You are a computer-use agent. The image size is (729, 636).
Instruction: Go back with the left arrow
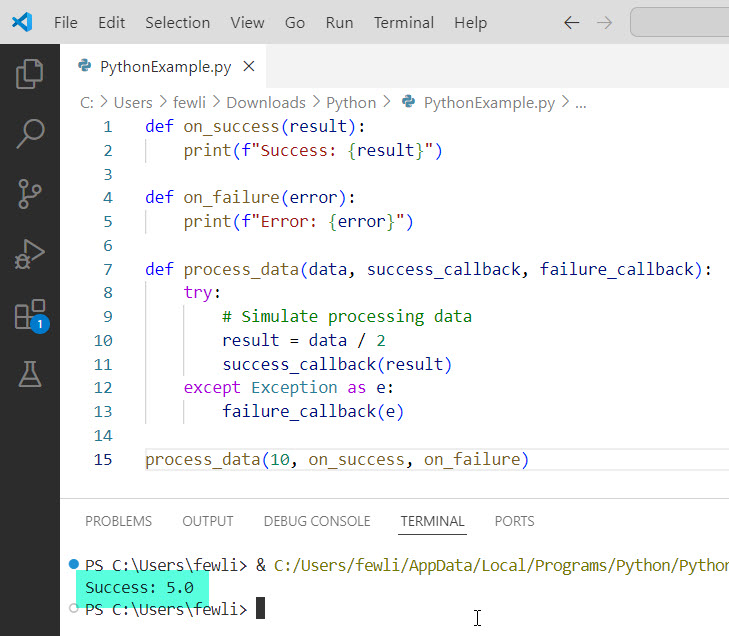(x=571, y=22)
